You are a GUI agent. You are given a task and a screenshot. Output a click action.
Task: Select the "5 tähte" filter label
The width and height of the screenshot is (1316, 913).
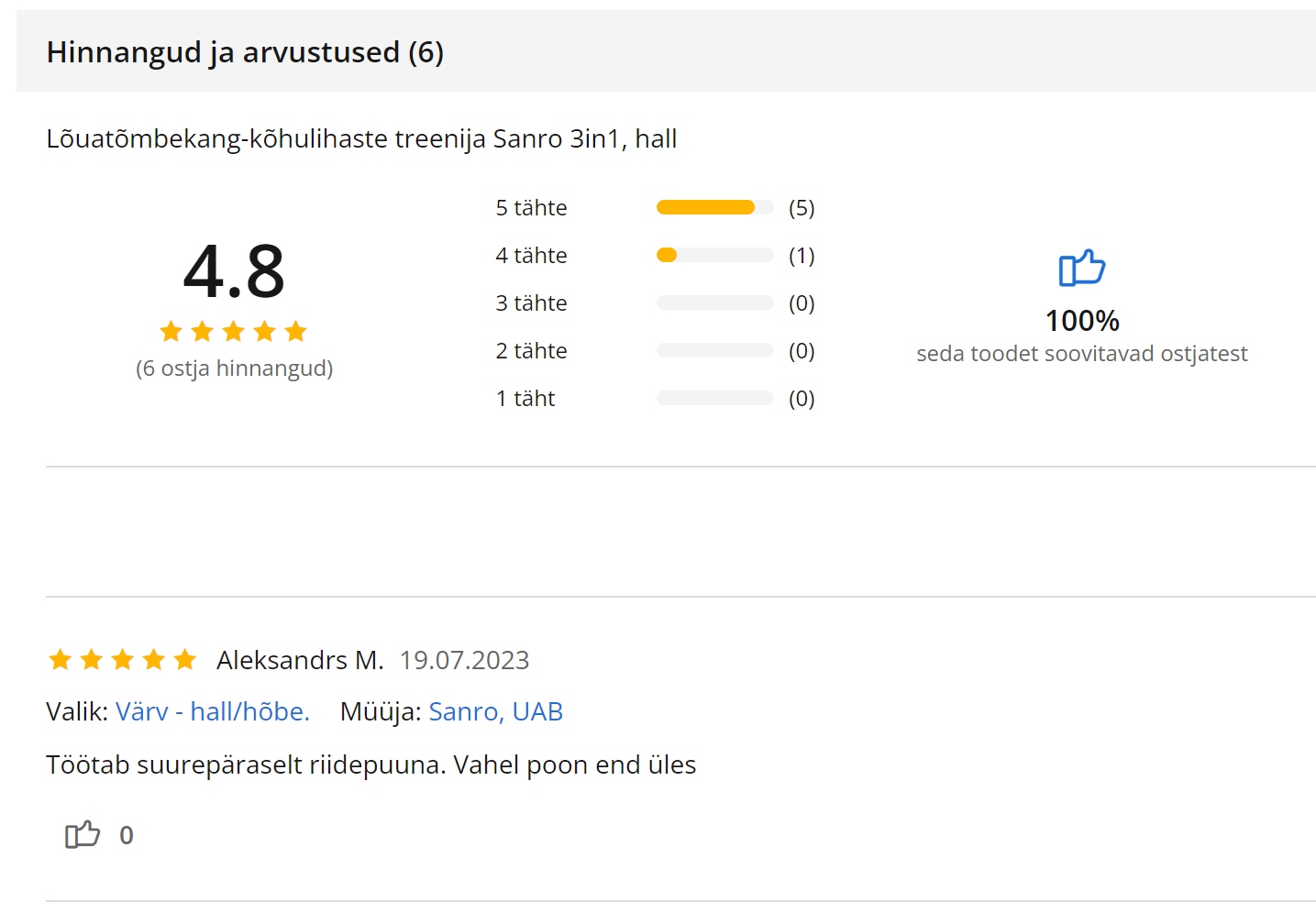[531, 208]
